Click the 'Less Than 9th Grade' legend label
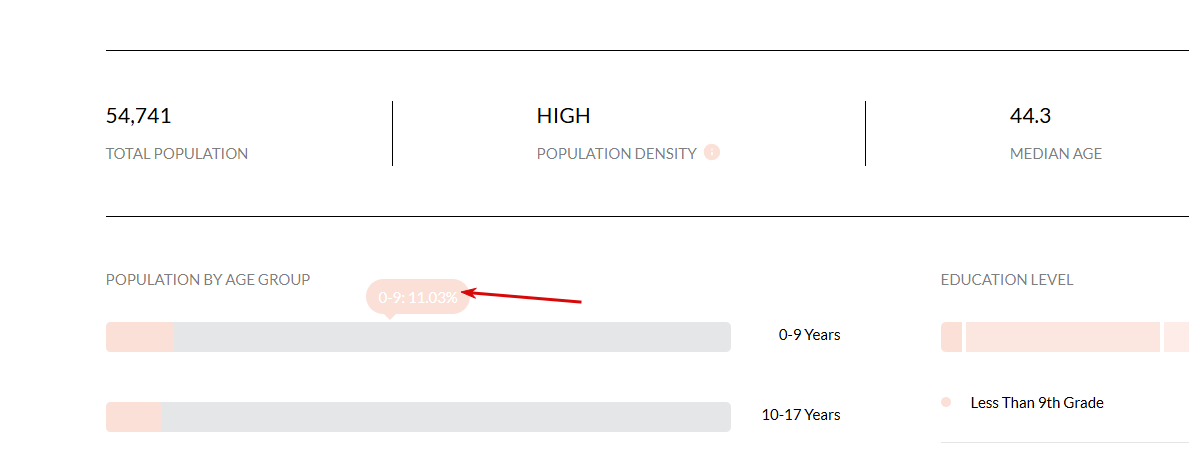Image resolution: width=1189 pixels, height=471 pixels. (1037, 403)
